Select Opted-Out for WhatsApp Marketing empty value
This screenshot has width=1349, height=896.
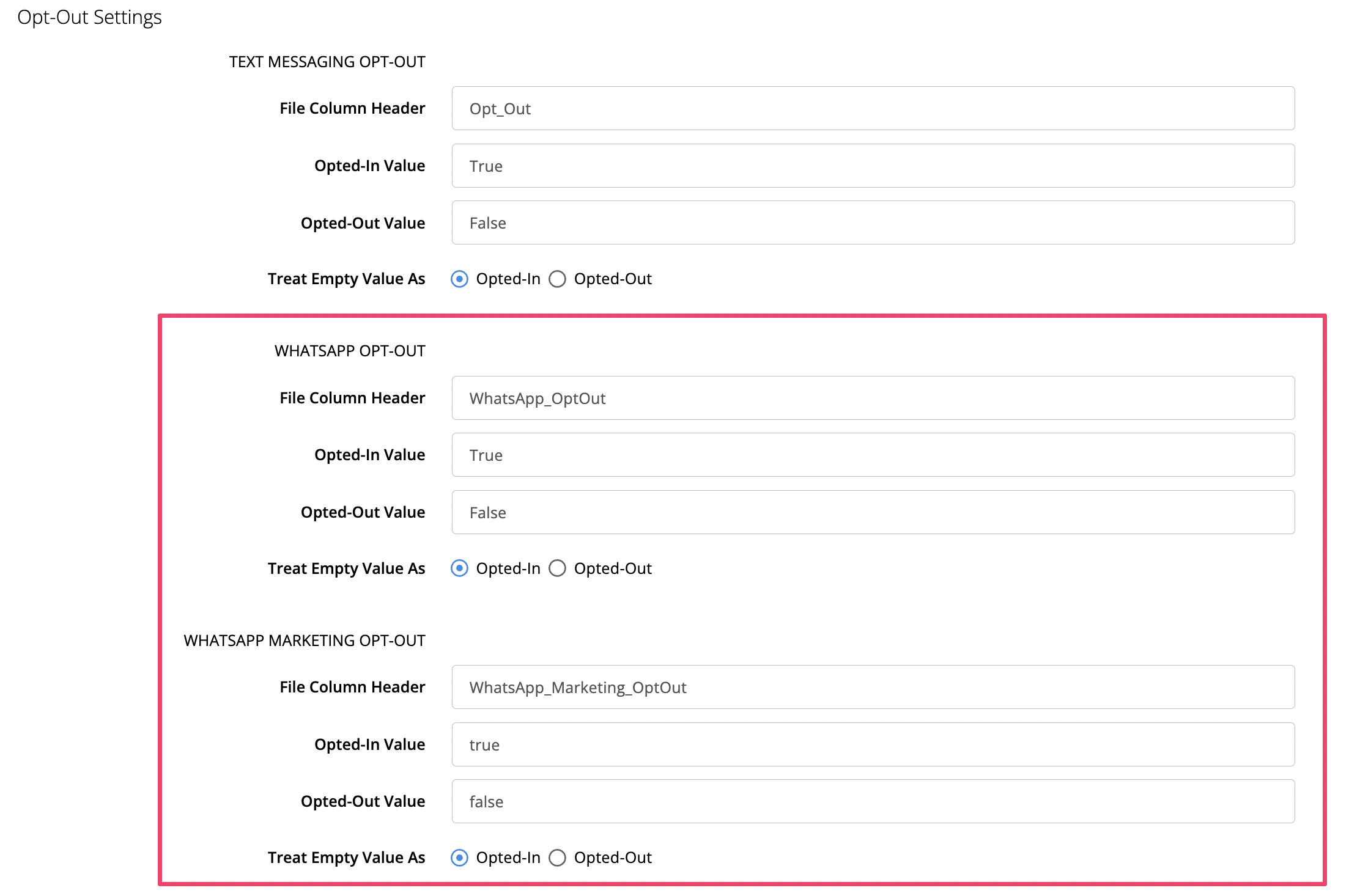coord(557,857)
